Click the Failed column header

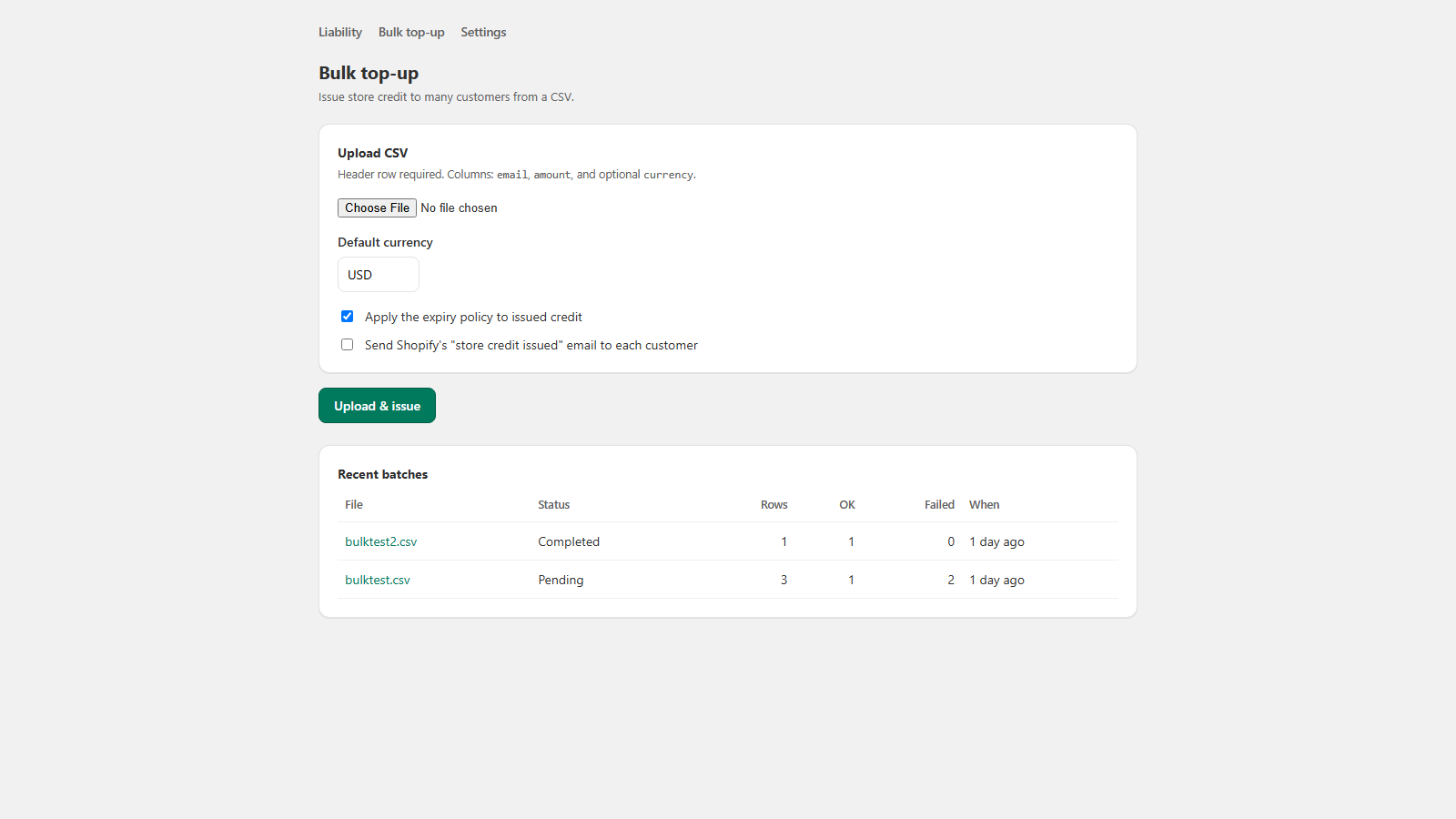(939, 504)
